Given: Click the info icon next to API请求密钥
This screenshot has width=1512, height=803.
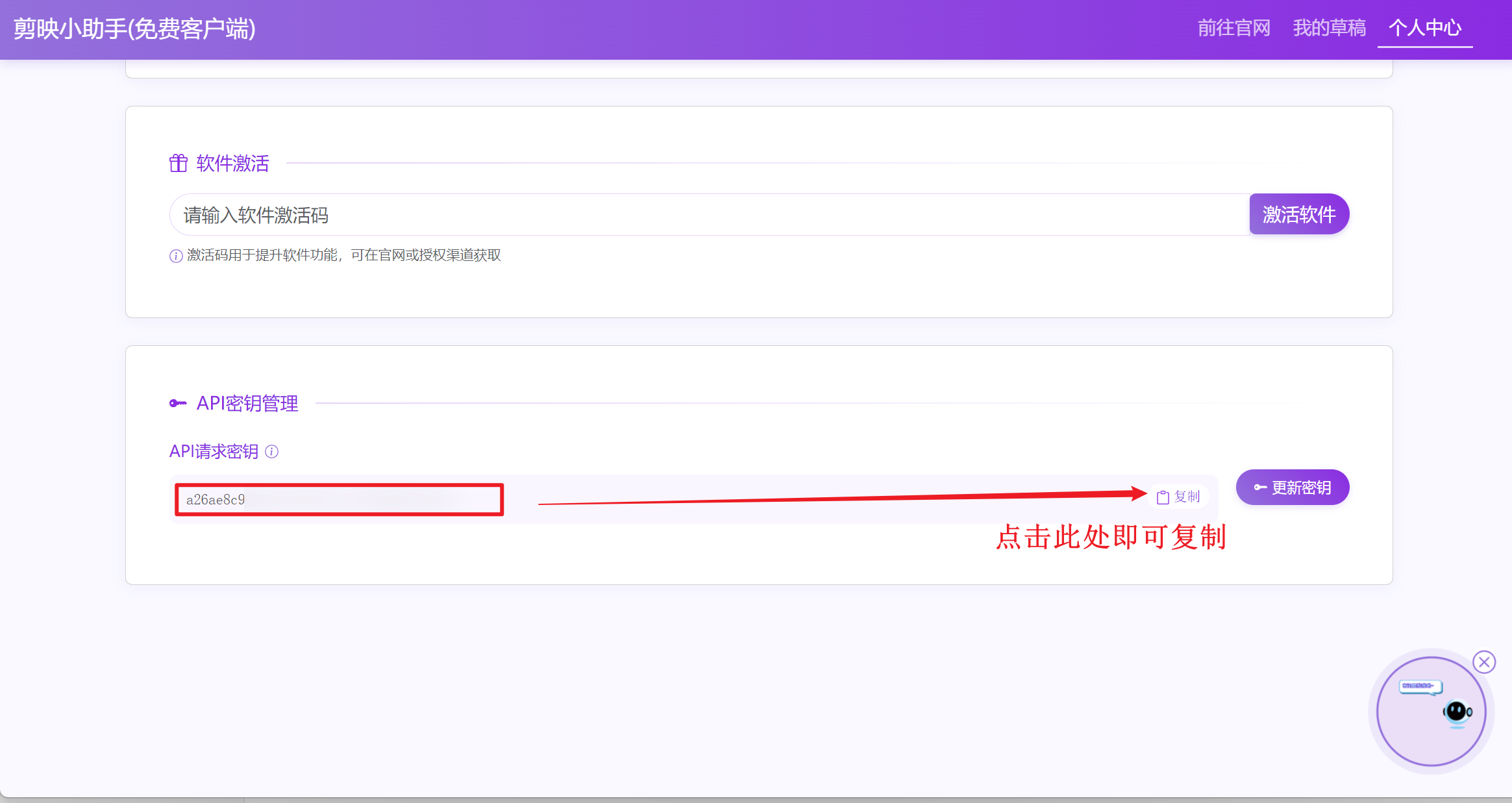Looking at the screenshot, I should pyautogui.click(x=272, y=452).
